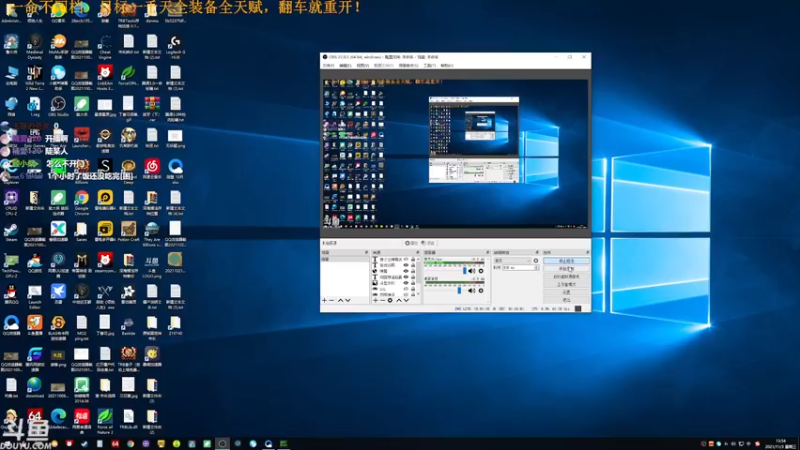Viewport: 800px width, 450px height.
Task: Open the scene transition type dropdown
Action: coord(513,260)
